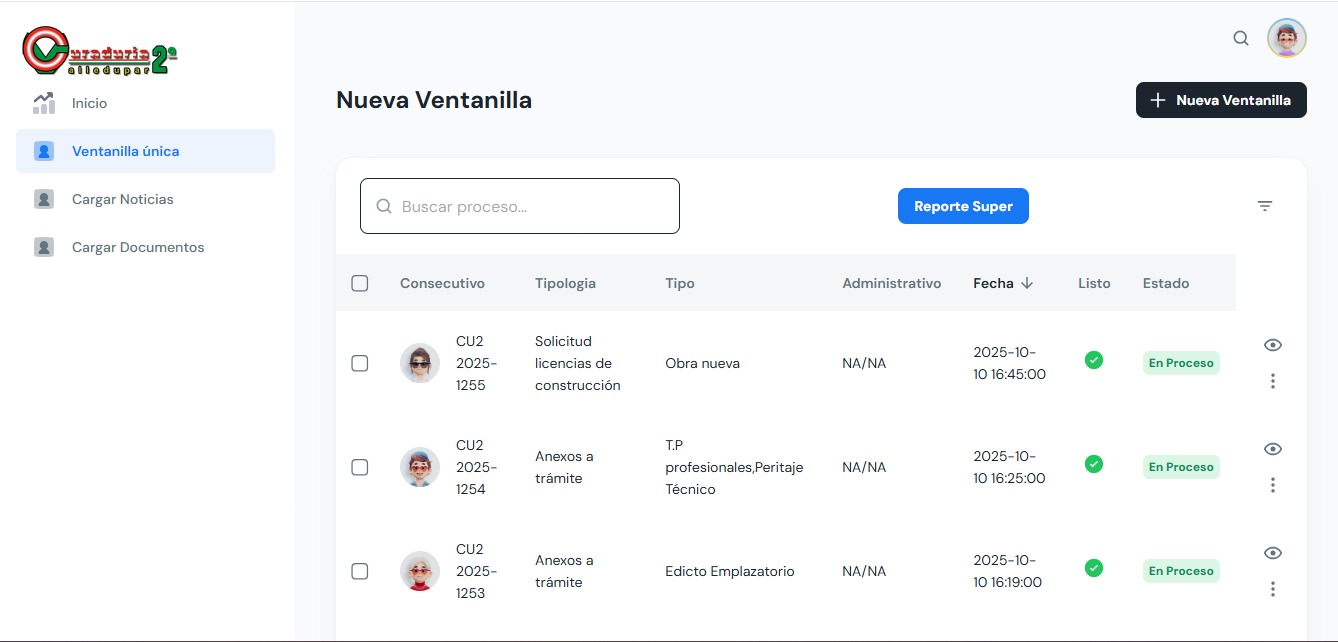The image size is (1338, 642).
Task: Click the Curaduría 2 Valledupar logo
Action: point(100,52)
